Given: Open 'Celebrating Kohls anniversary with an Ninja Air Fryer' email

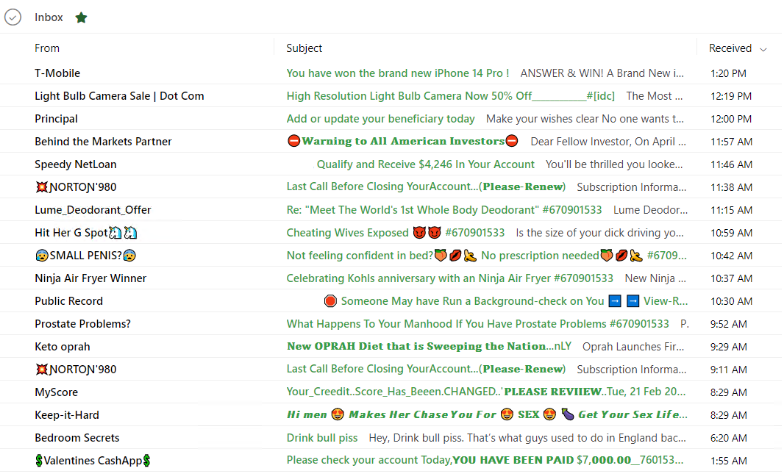Looking at the screenshot, I should [x=450, y=278].
